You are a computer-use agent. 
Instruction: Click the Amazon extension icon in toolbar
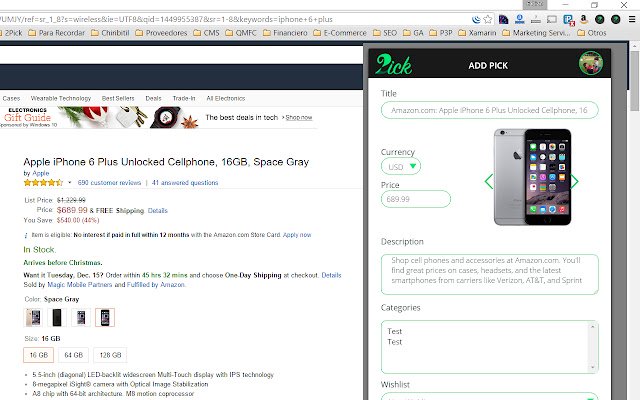(x=584, y=19)
